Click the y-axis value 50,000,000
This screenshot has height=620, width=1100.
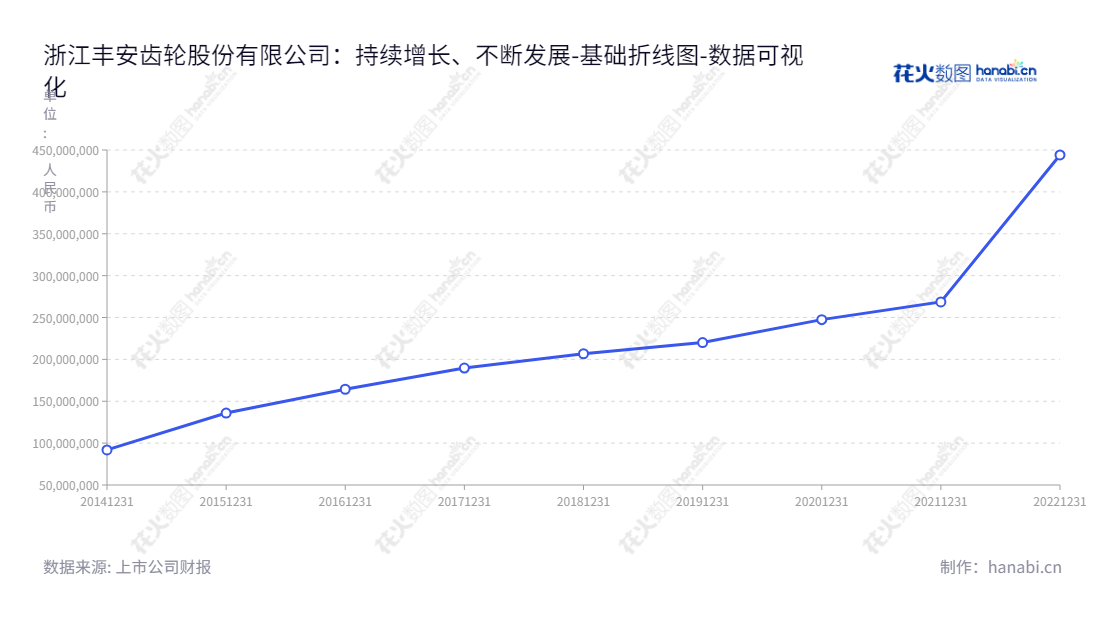(69, 485)
